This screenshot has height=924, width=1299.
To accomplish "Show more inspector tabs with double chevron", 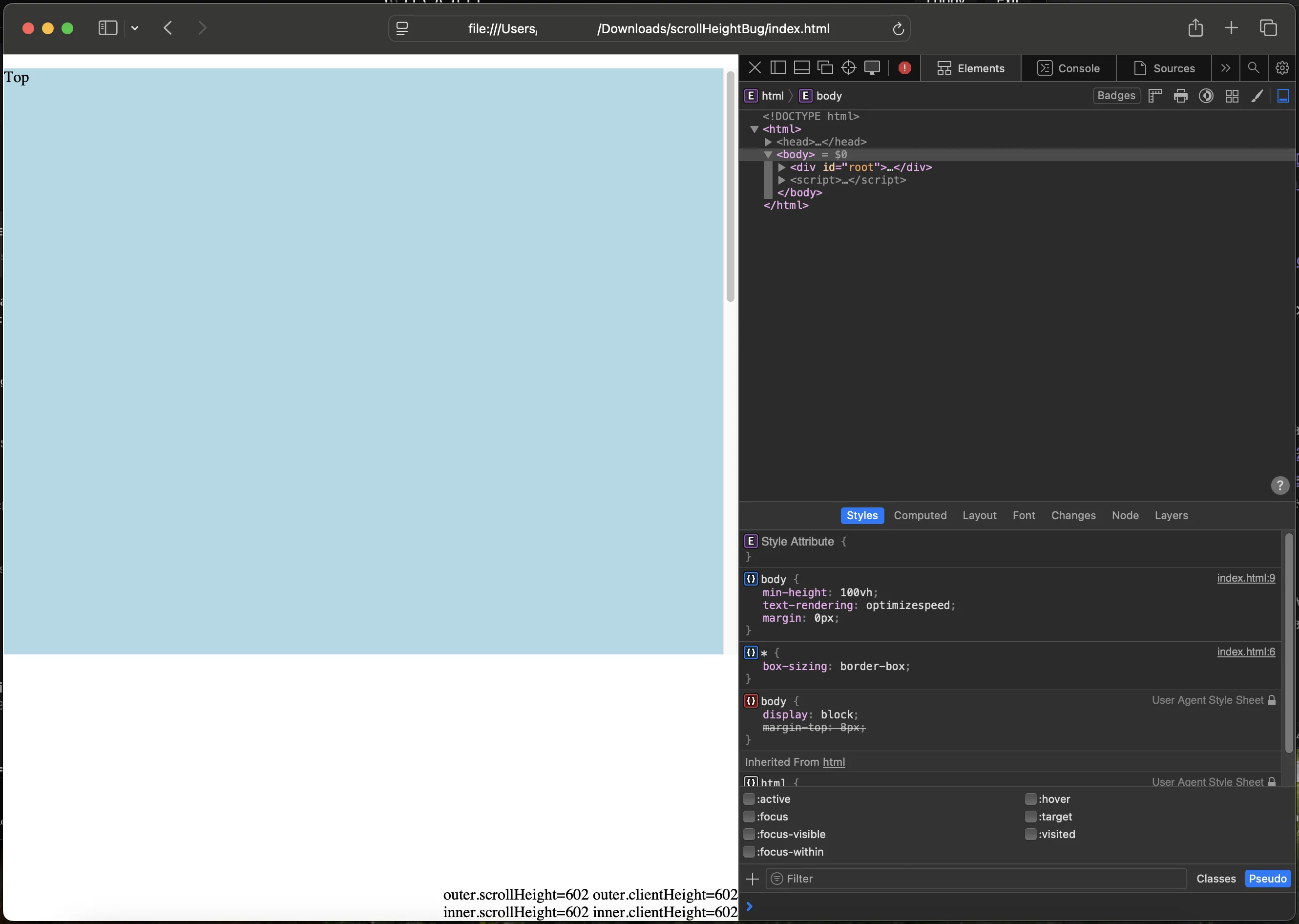I will point(1225,68).
